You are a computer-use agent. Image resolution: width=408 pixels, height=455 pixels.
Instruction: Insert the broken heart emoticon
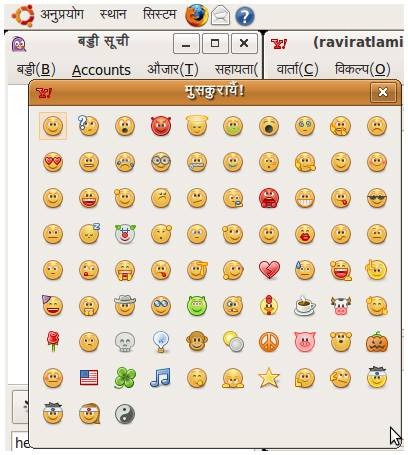coord(269,270)
